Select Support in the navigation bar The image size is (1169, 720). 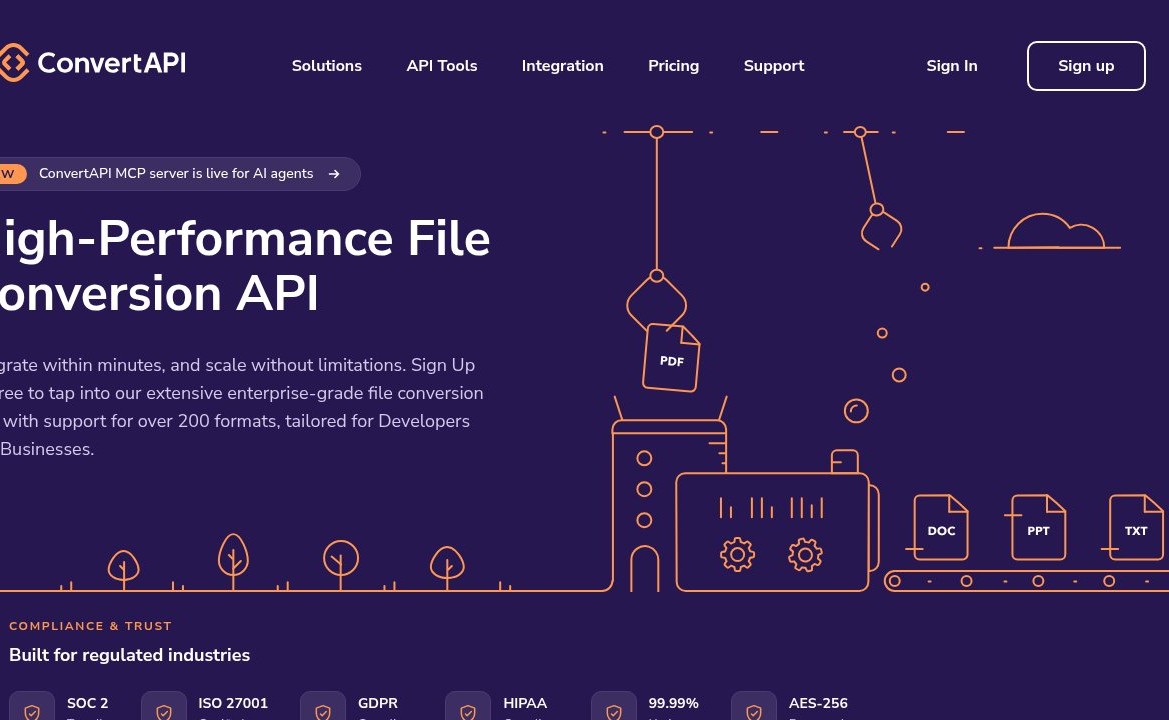pyautogui.click(x=774, y=66)
